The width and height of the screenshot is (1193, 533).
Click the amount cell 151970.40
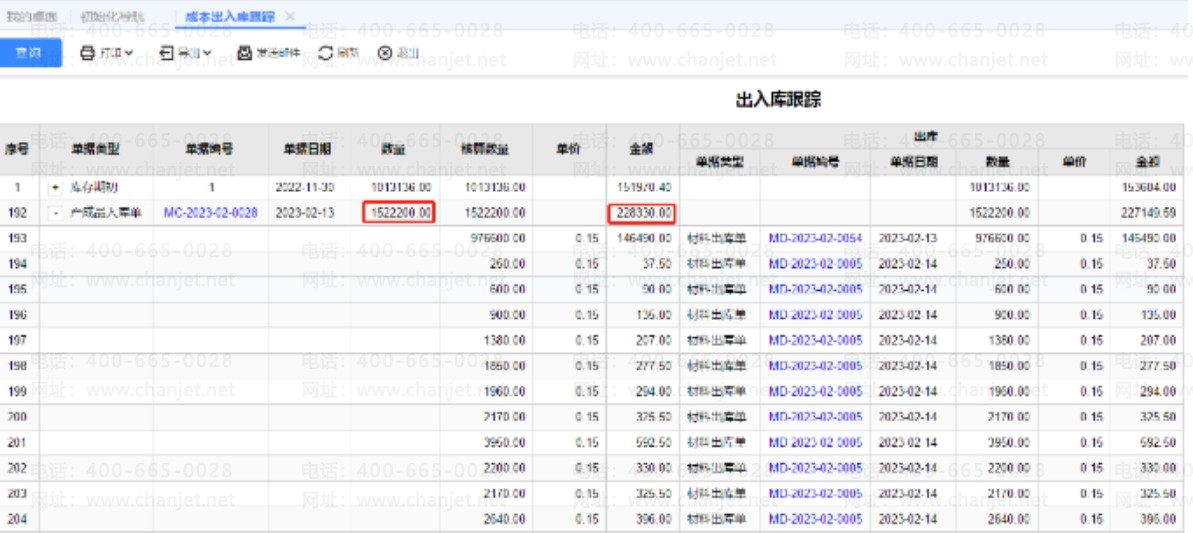[643, 187]
